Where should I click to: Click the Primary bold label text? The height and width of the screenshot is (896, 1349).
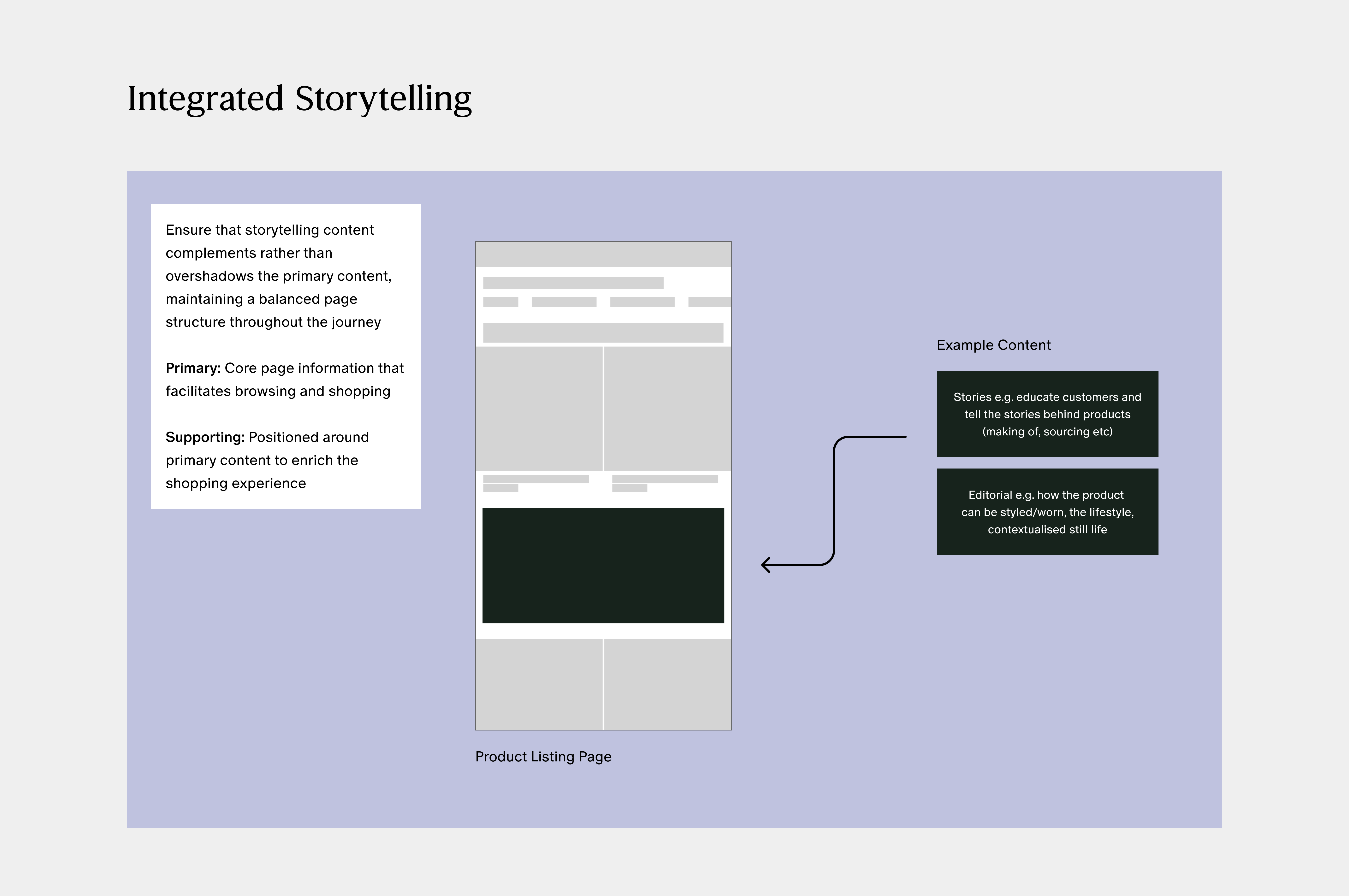[193, 368]
